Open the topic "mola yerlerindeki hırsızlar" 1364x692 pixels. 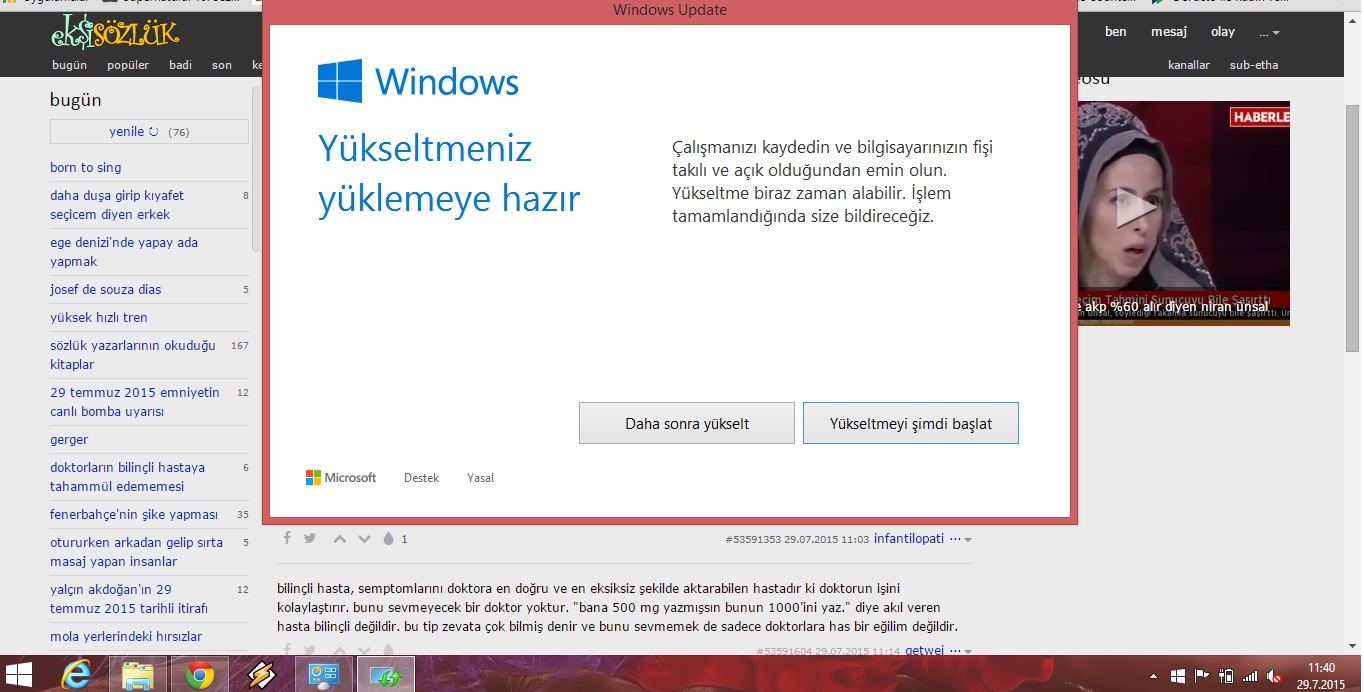pos(126,636)
